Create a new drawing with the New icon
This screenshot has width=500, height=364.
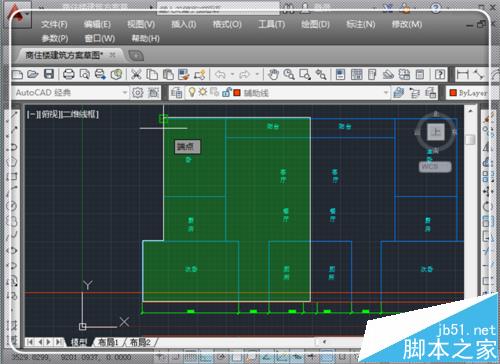pyautogui.click(x=17, y=74)
